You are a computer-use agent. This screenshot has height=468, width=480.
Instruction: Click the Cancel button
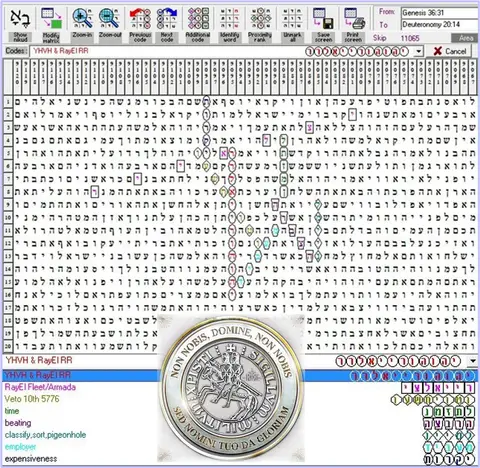[x=449, y=51]
